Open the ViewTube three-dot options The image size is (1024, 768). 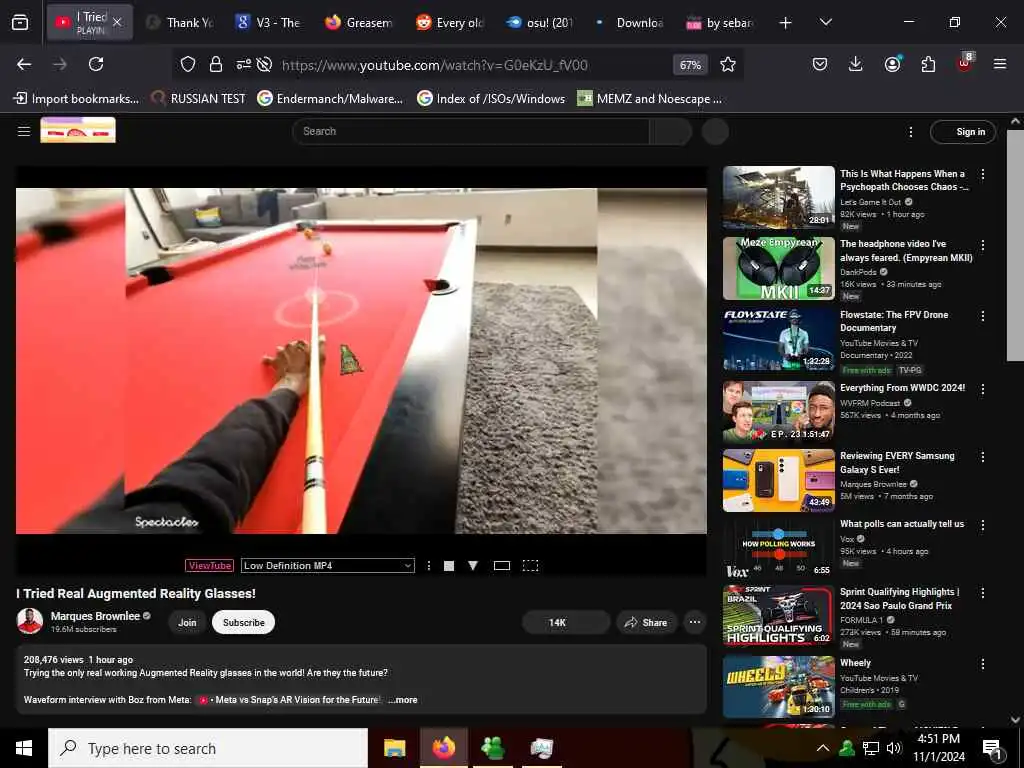coord(428,566)
